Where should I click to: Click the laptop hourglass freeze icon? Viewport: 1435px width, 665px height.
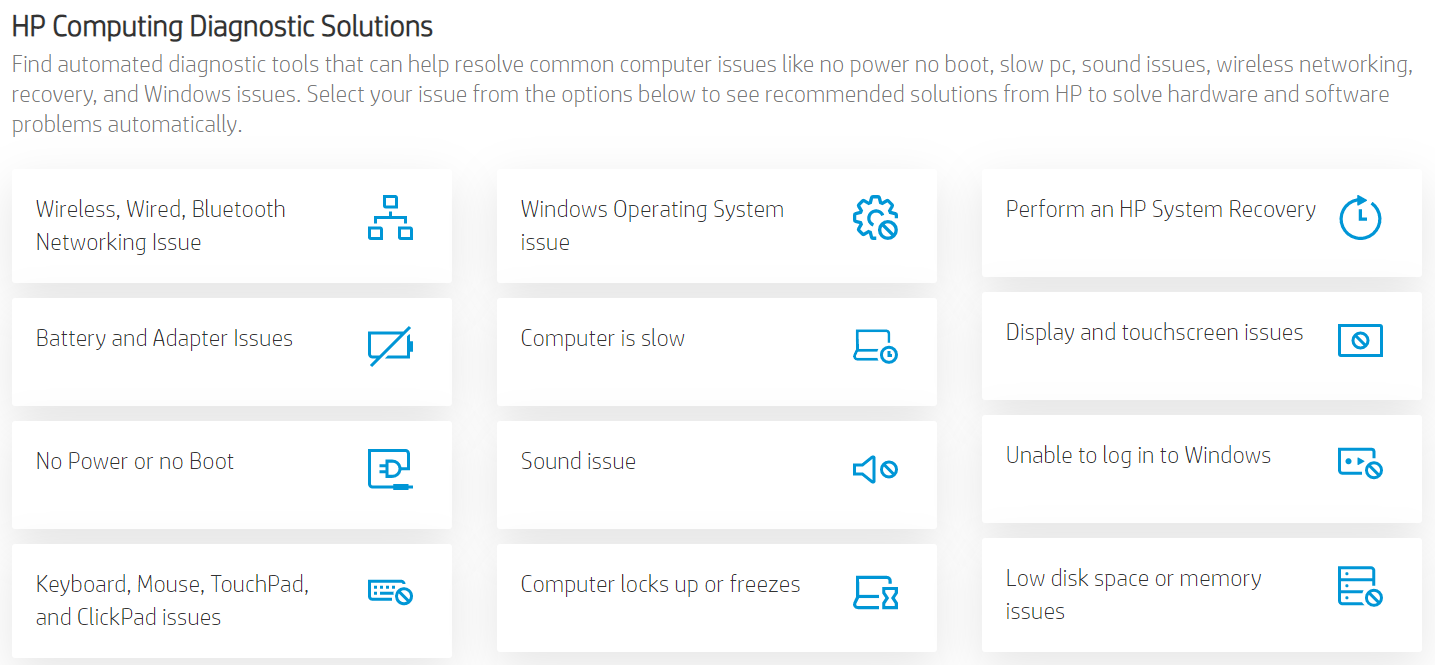click(x=875, y=592)
